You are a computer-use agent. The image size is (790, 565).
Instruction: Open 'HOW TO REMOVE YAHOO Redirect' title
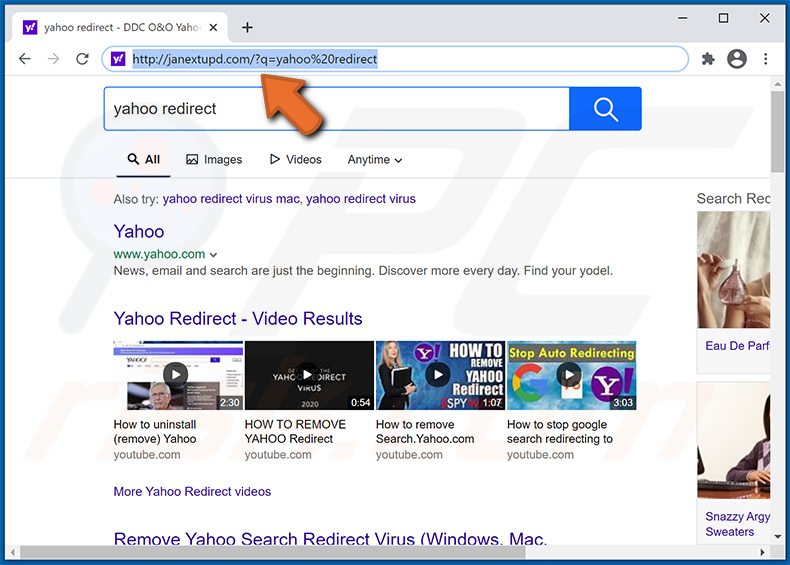(295, 432)
